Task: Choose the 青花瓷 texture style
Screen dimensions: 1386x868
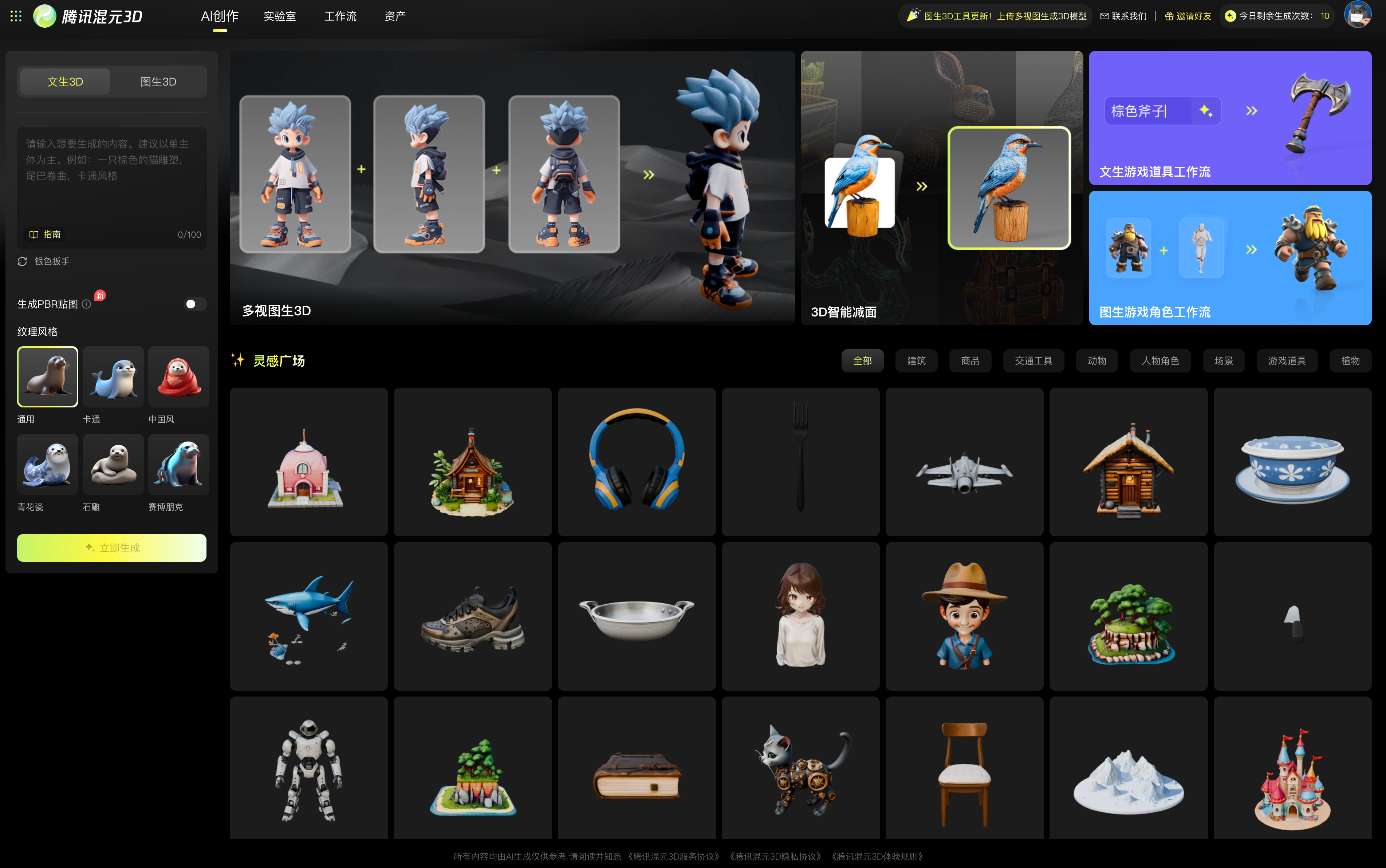Action: [48, 465]
